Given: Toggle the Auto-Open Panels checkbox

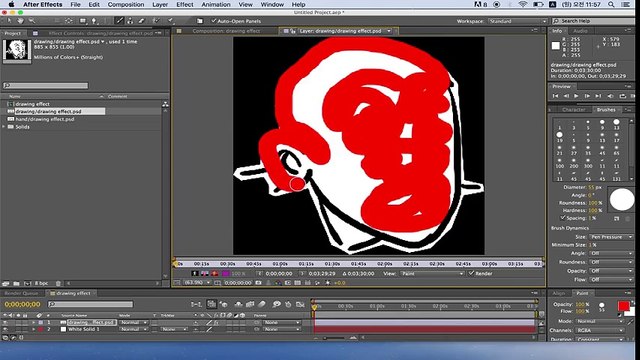Looking at the screenshot, I should [x=213, y=21].
